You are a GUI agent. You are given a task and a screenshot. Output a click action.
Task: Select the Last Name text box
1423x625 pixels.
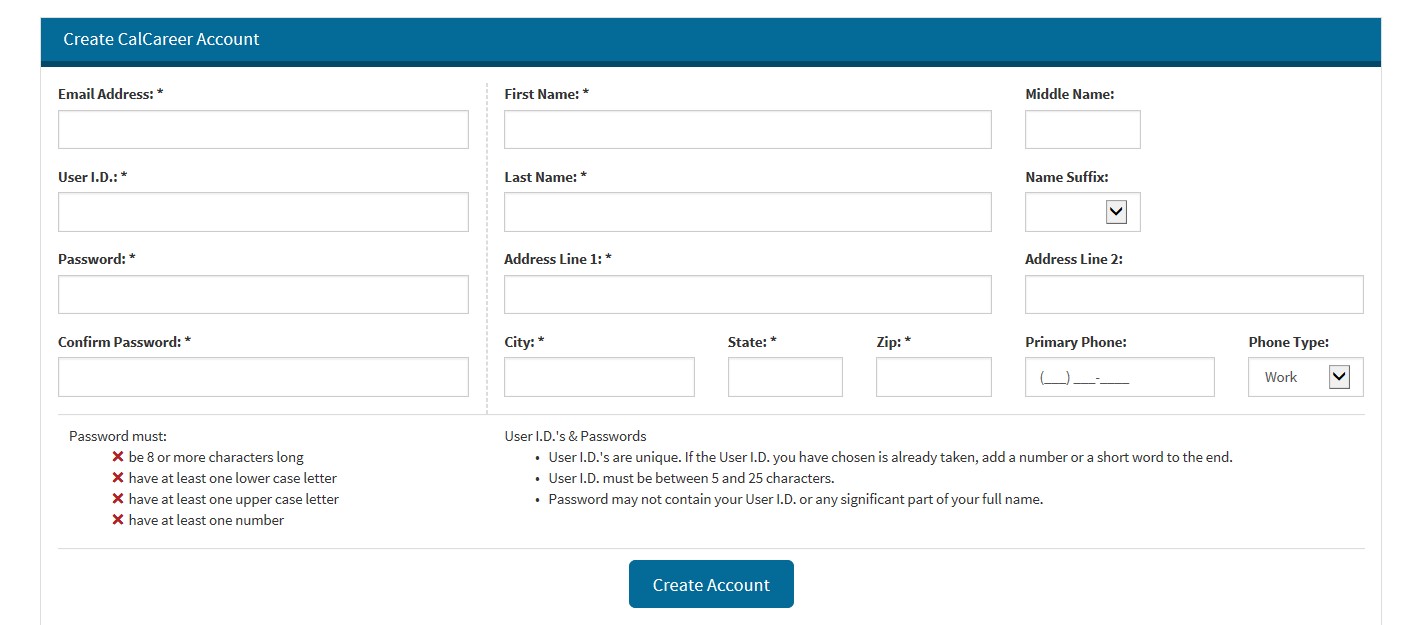(748, 212)
